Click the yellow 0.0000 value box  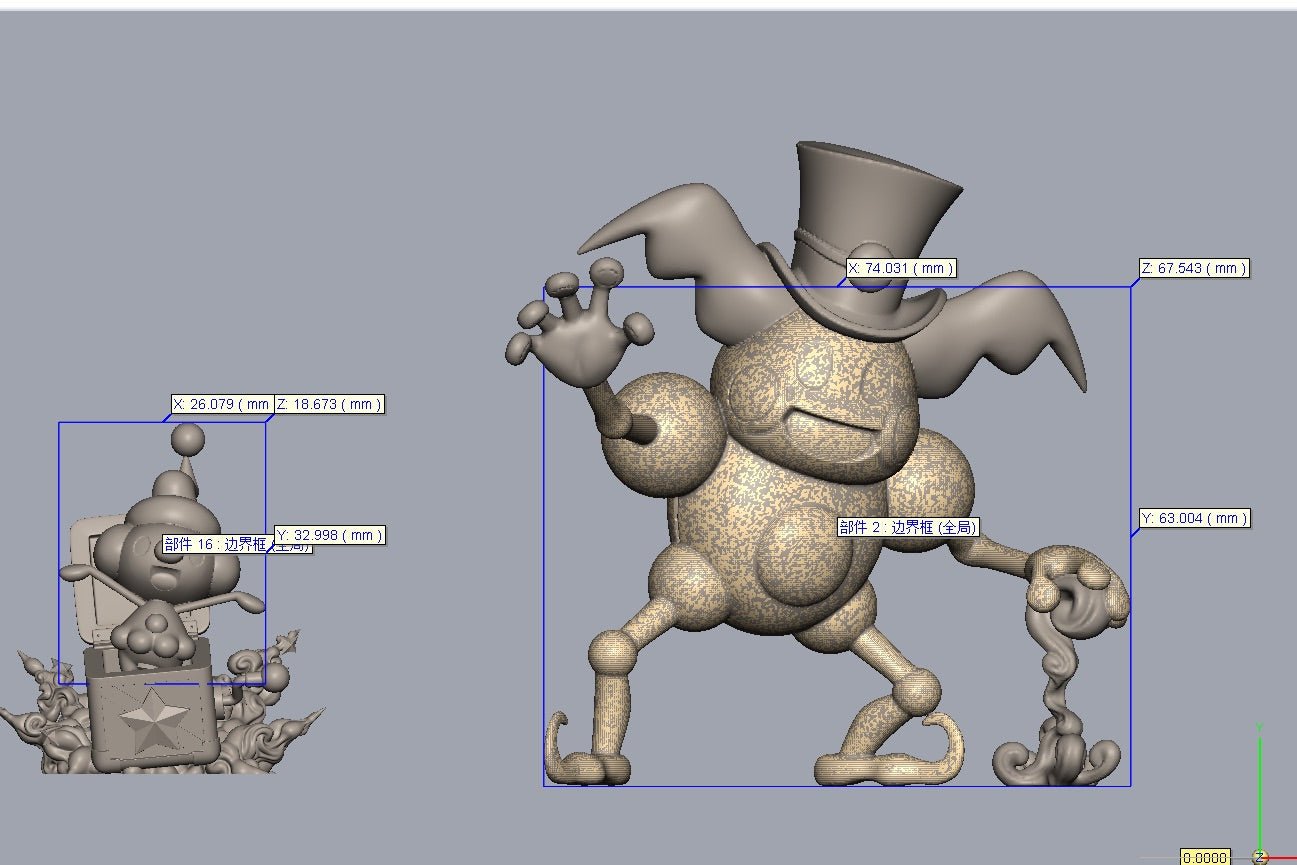click(x=1205, y=858)
